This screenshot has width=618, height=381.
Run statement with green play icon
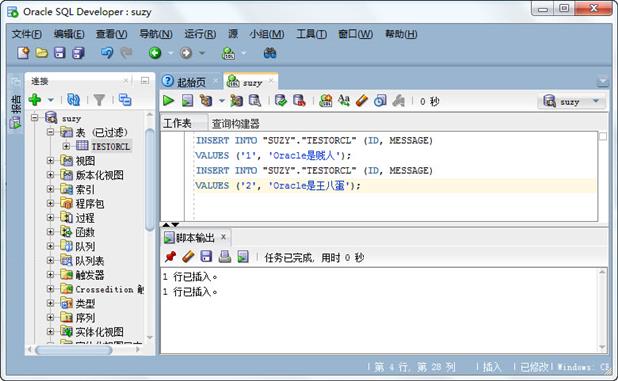click(x=169, y=101)
